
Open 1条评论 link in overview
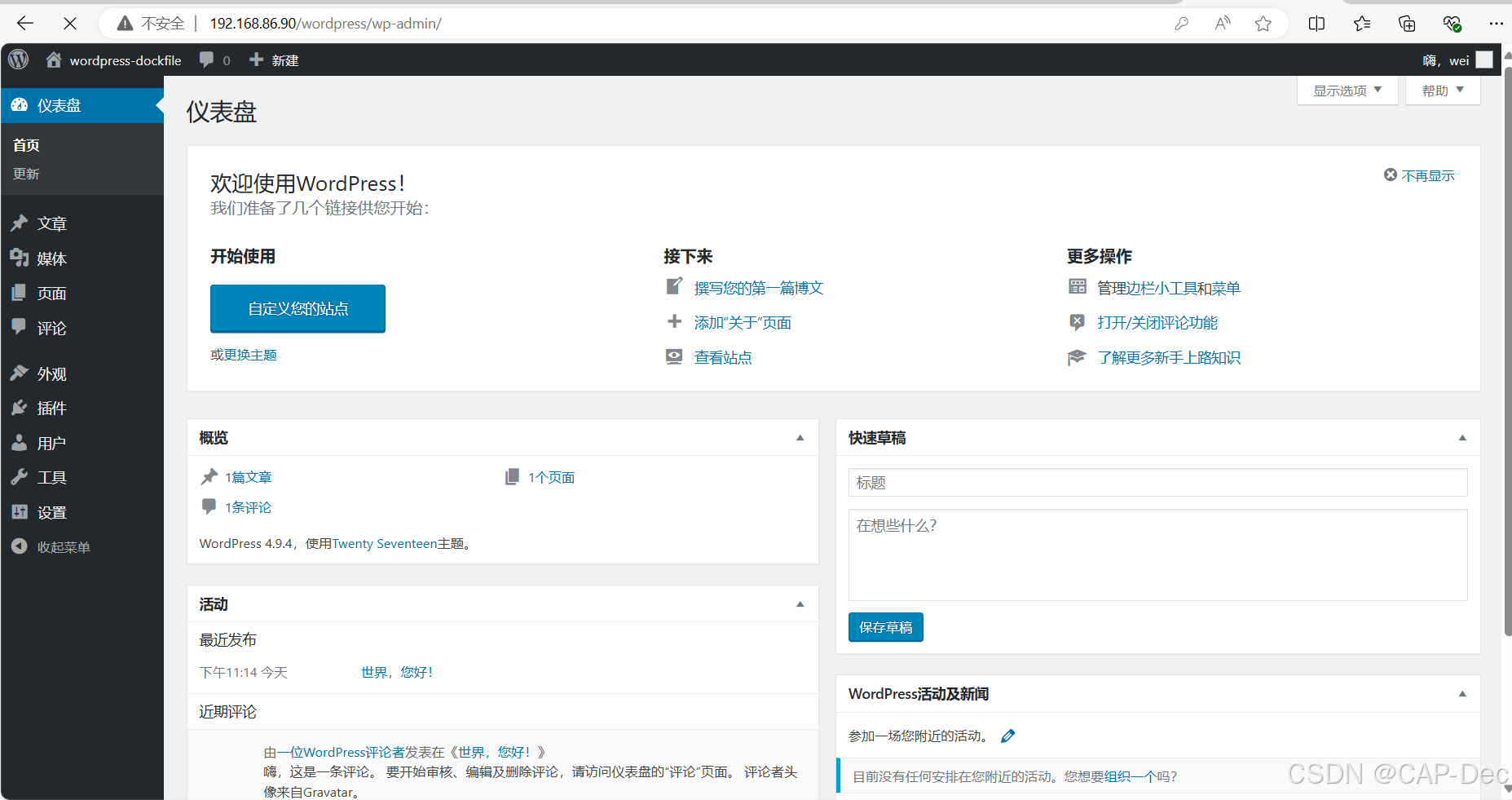tap(249, 507)
